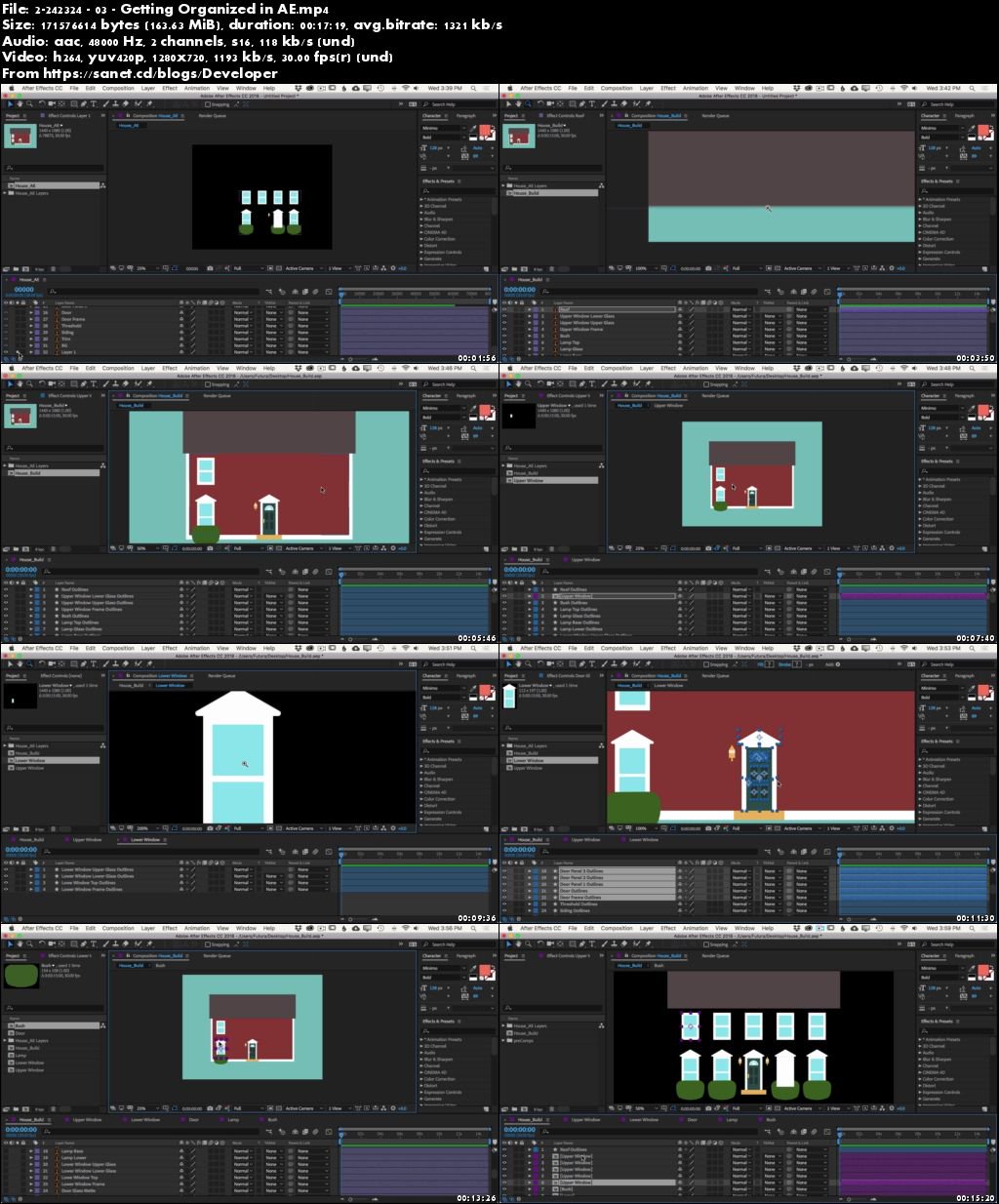
Task: In 00:07:40 frame, select the Pen tool
Action: click(582, 384)
